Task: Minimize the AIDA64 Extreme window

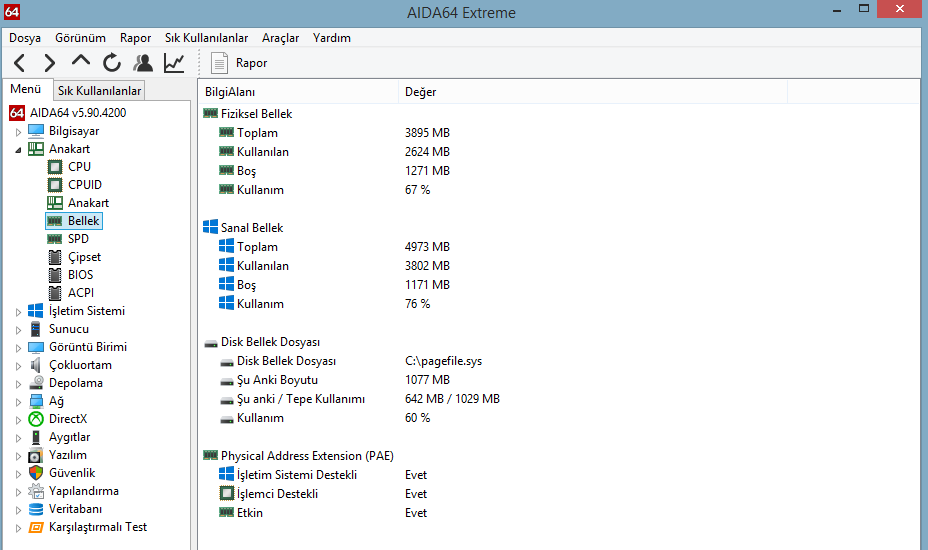Action: click(837, 10)
